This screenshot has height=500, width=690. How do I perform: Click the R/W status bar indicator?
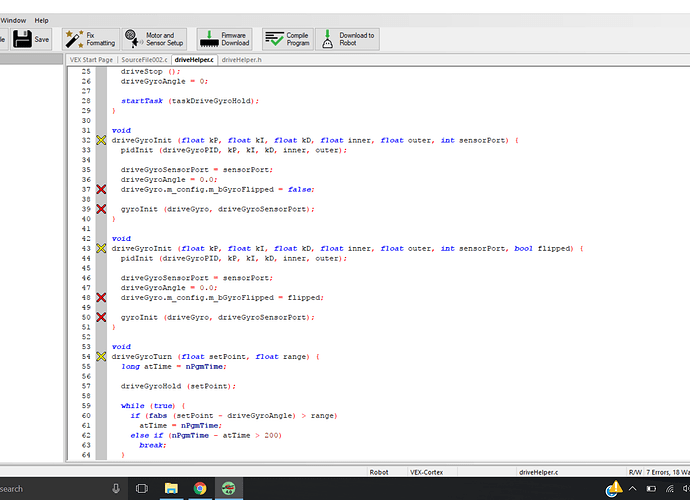(635, 472)
